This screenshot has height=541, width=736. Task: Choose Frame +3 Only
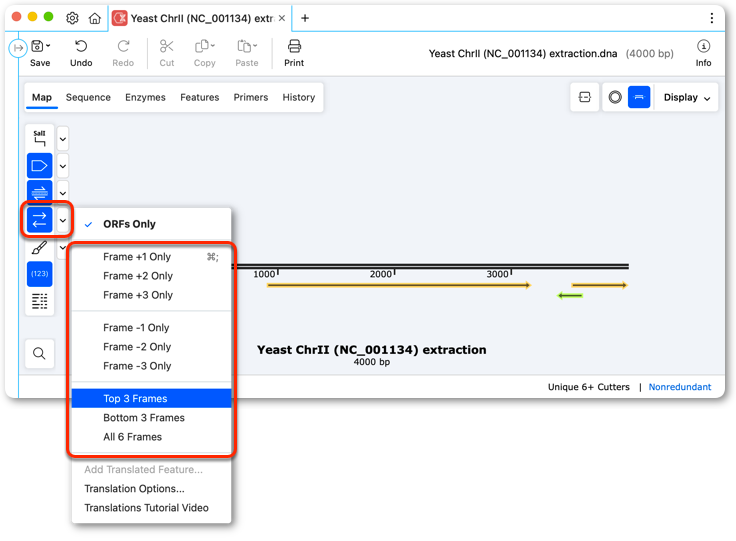[151, 295]
